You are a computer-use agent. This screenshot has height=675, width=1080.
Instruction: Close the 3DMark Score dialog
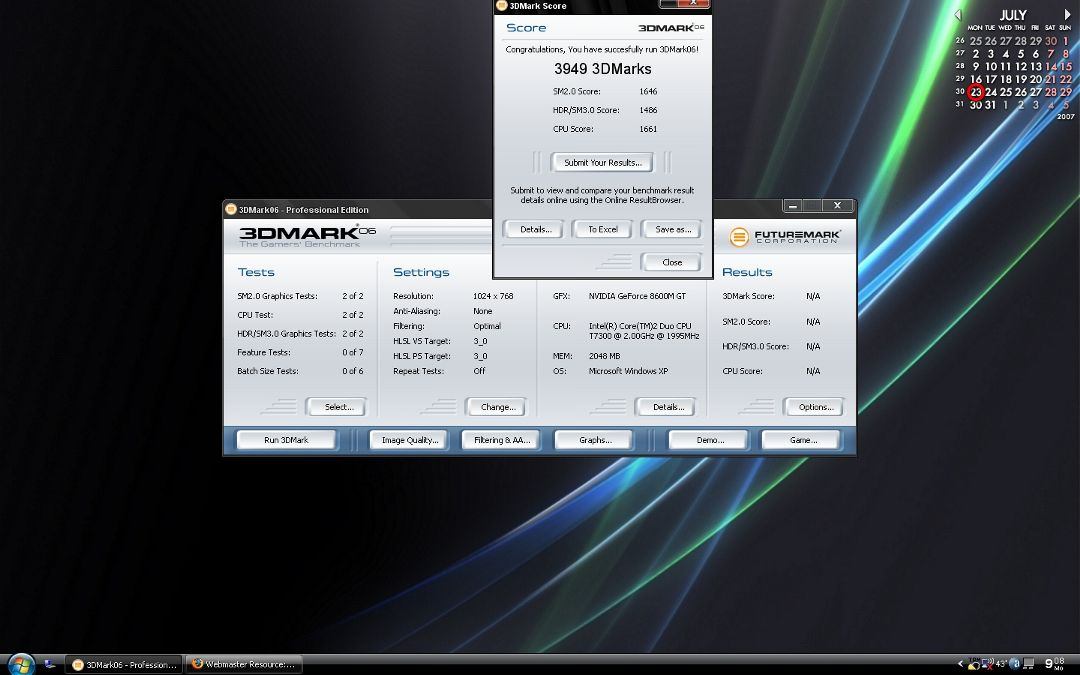pos(671,262)
